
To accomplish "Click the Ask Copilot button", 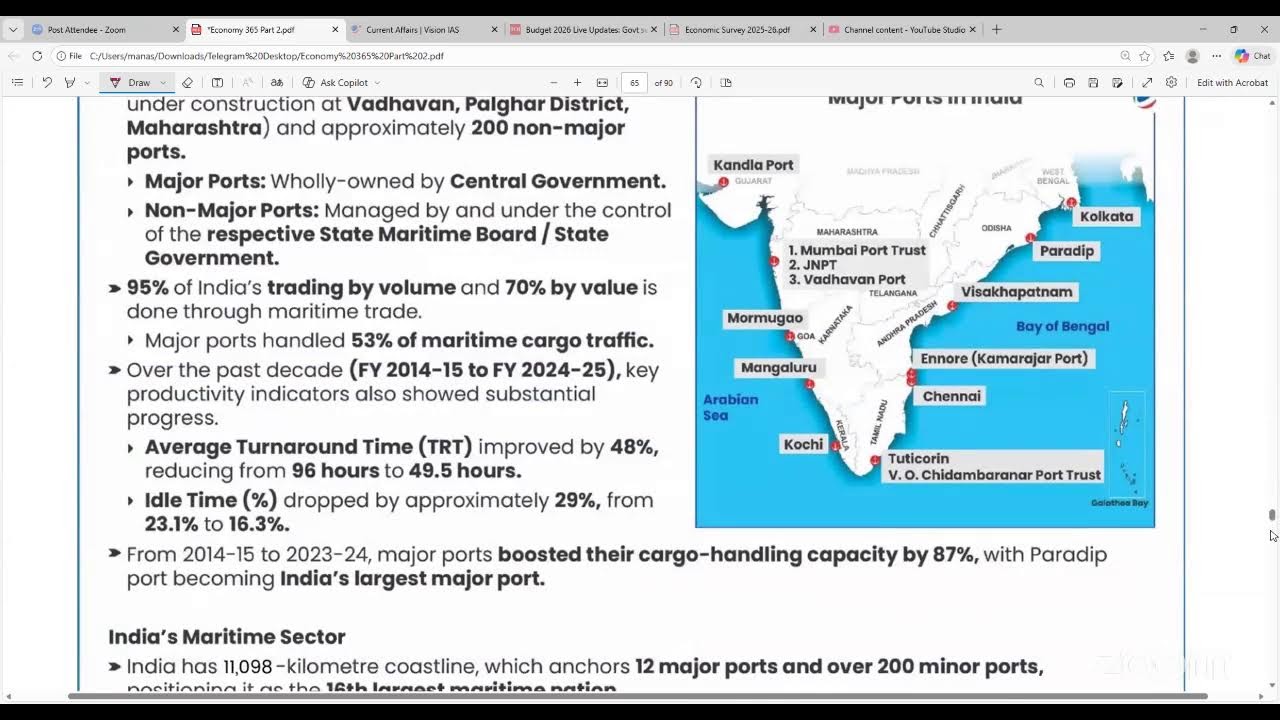I will (x=336, y=83).
